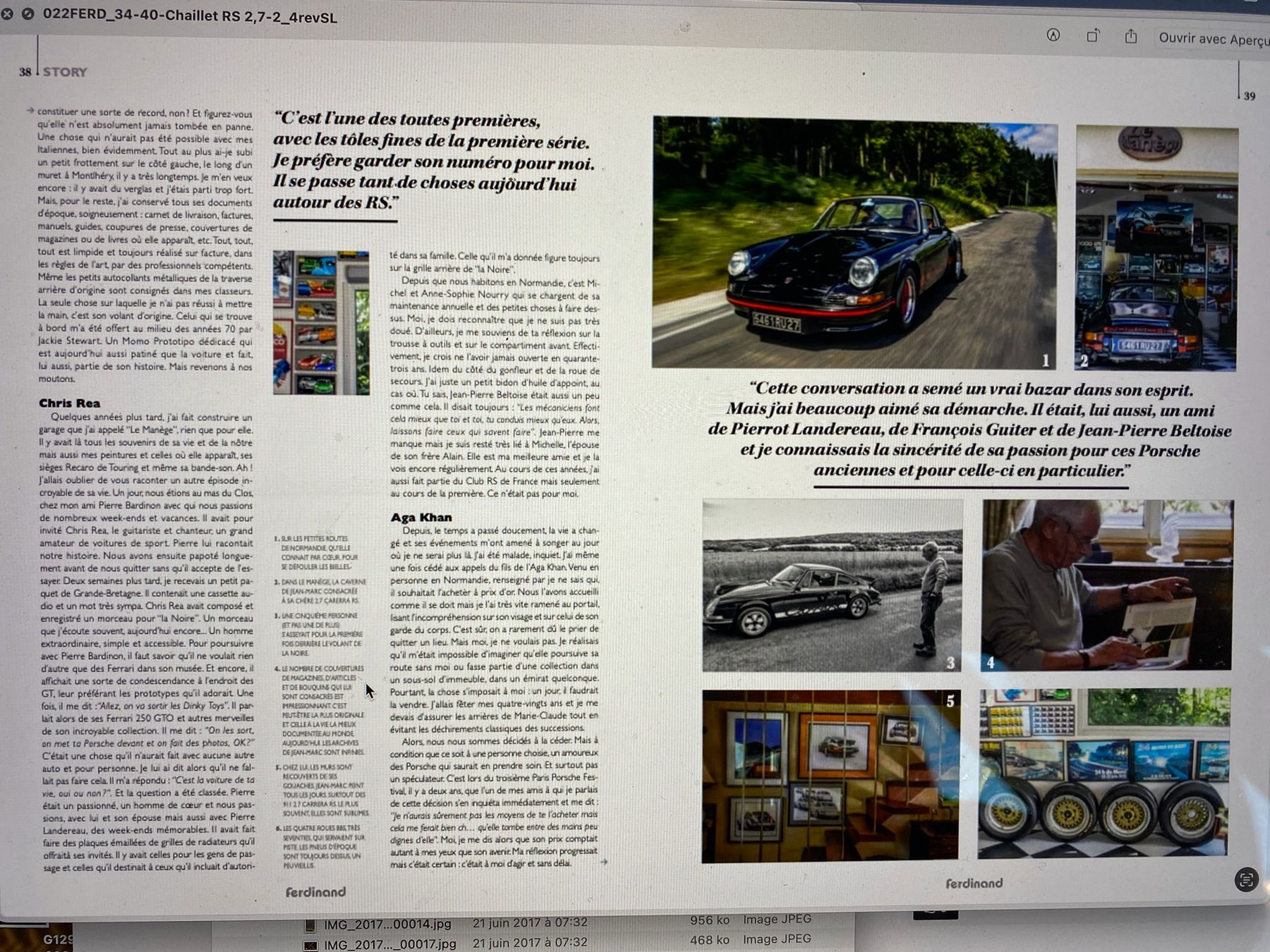
Task: Close the Quick Look preview window
Action: 7,13
